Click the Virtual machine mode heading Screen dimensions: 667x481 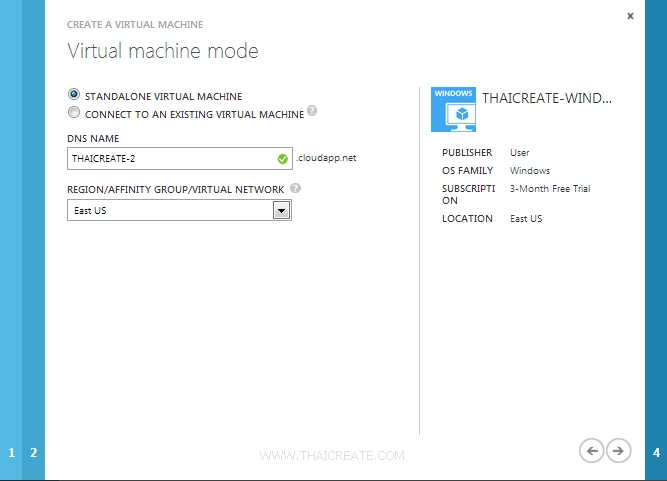point(162,51)
